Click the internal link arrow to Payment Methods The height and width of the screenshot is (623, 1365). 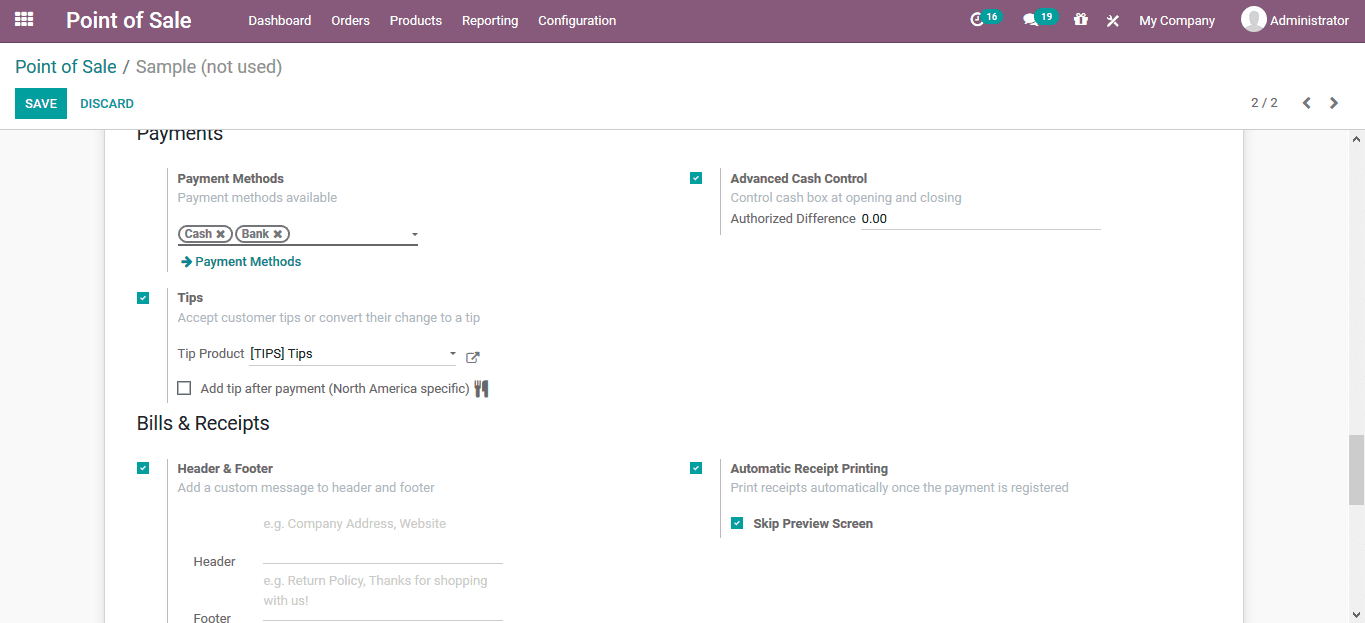tap(240, 261)
